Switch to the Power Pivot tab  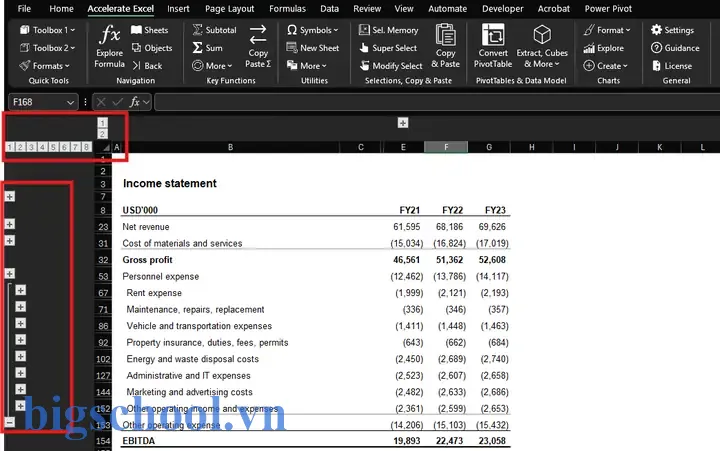coord(608,8)
